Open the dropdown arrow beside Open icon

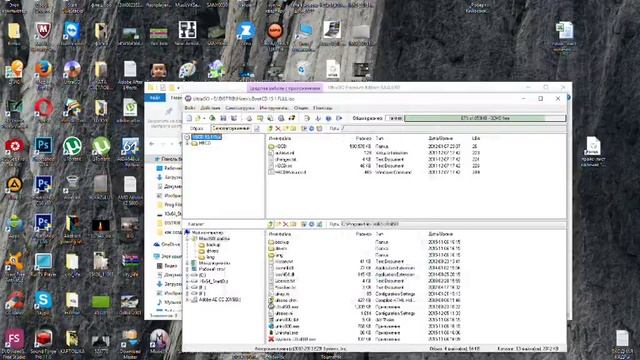point(204,118)
